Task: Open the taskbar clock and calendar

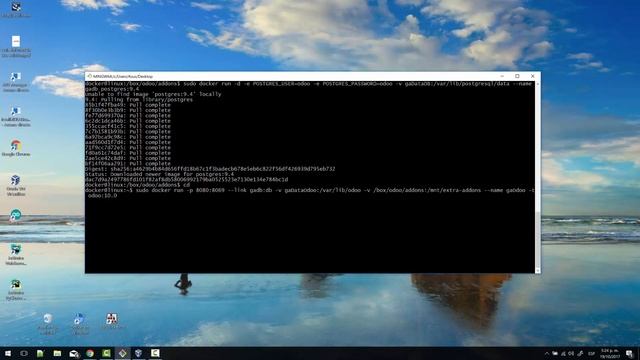Action: point(610,353)
